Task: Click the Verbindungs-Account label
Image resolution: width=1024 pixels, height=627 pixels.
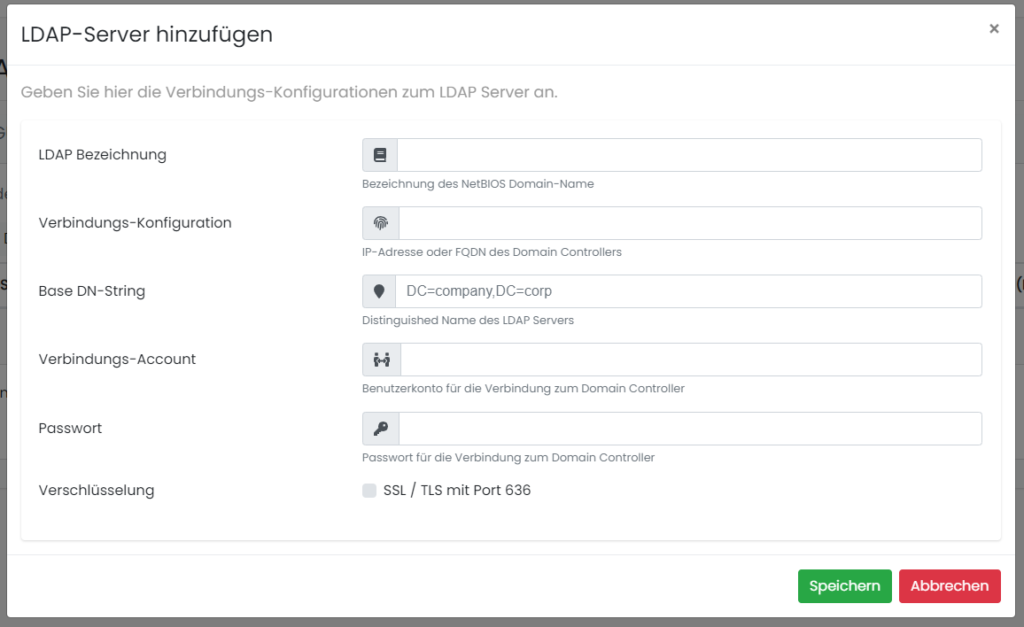Action: (117, 359)
